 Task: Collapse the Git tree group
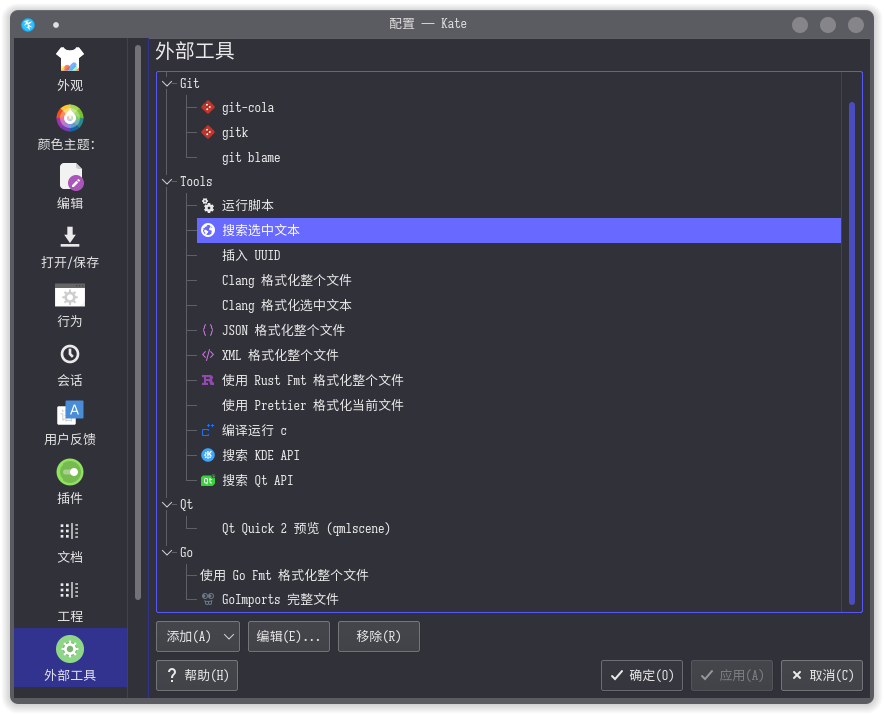(x=167, y=83)
